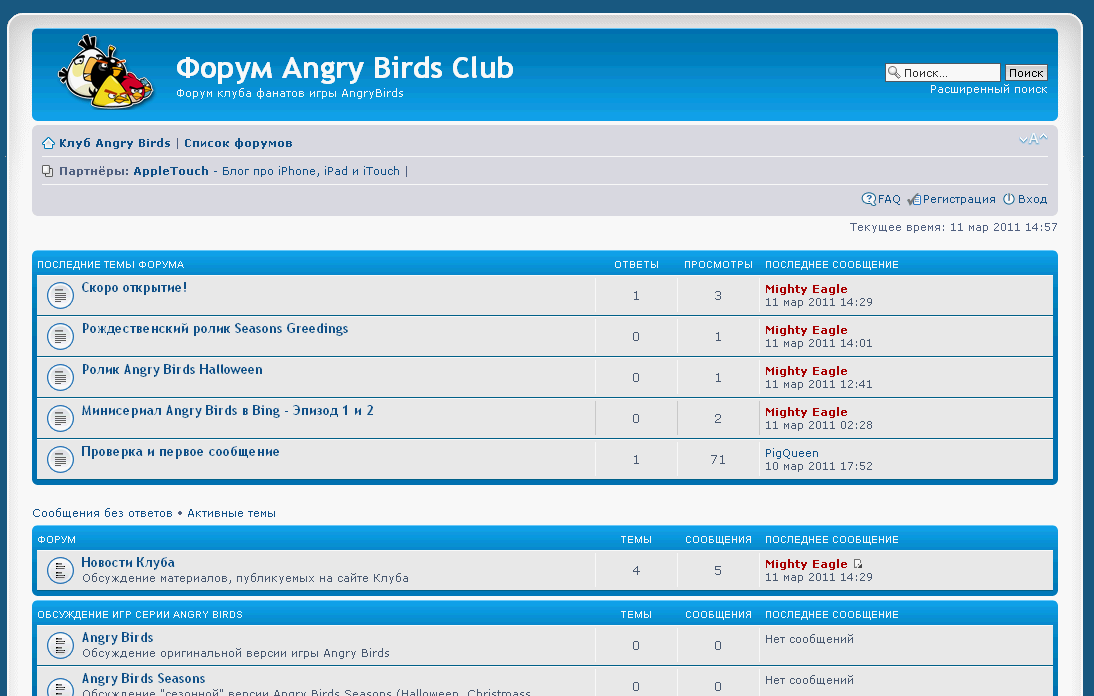Viewport: 1094px width, 696px height.
Task: Click the pages icon beside Партнёры
Action: tap(47, 171)
